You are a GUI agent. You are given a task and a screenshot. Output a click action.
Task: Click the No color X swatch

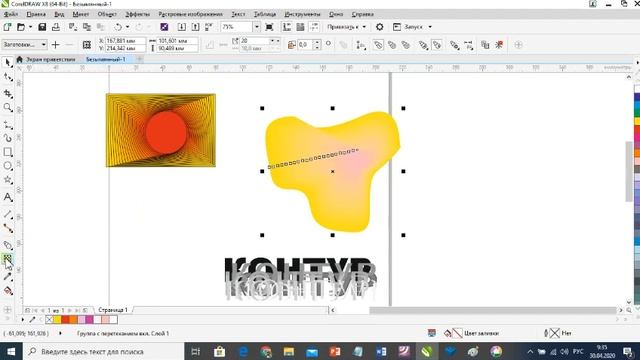[49, 320]
